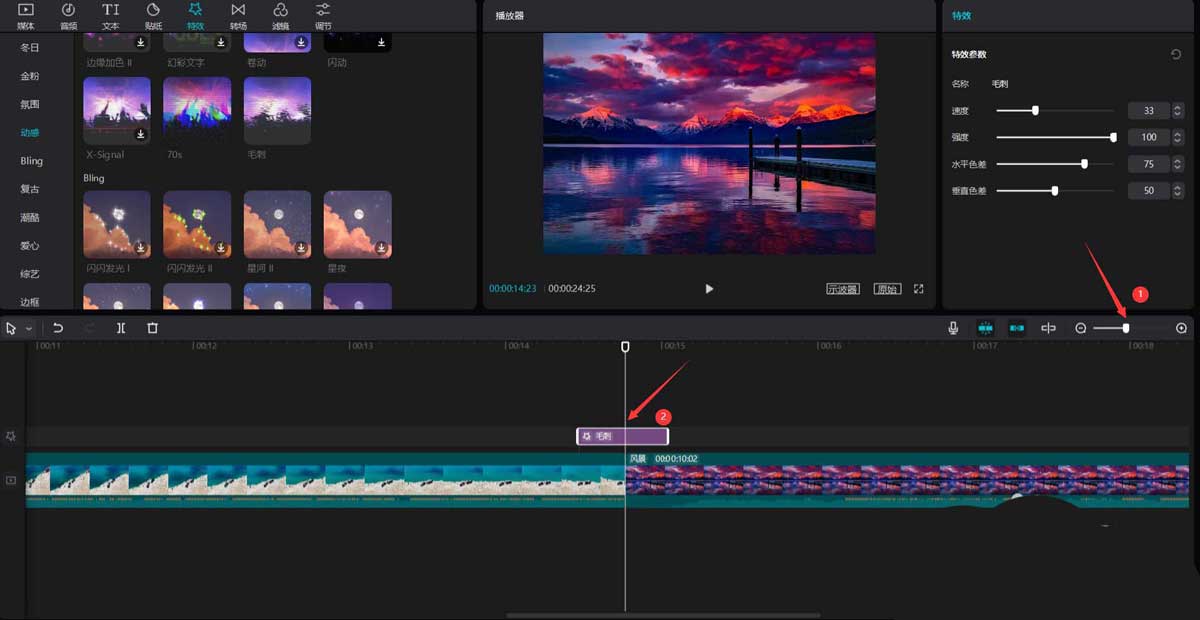Click the 水平色差 slider handle
The image size is (1200, 620).
click(x=1084, y=164)
